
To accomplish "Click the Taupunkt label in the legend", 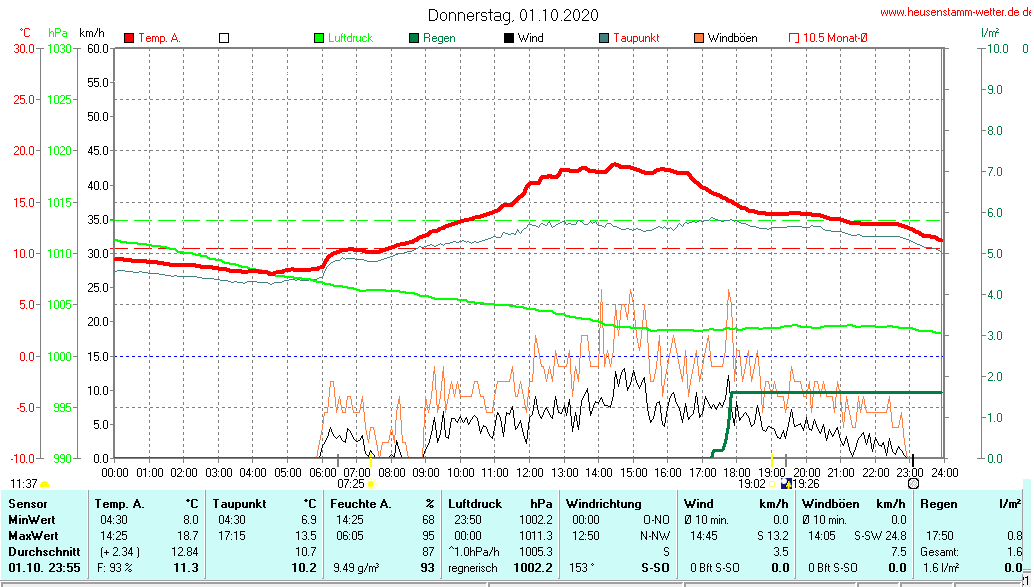I will coord(636,38).
